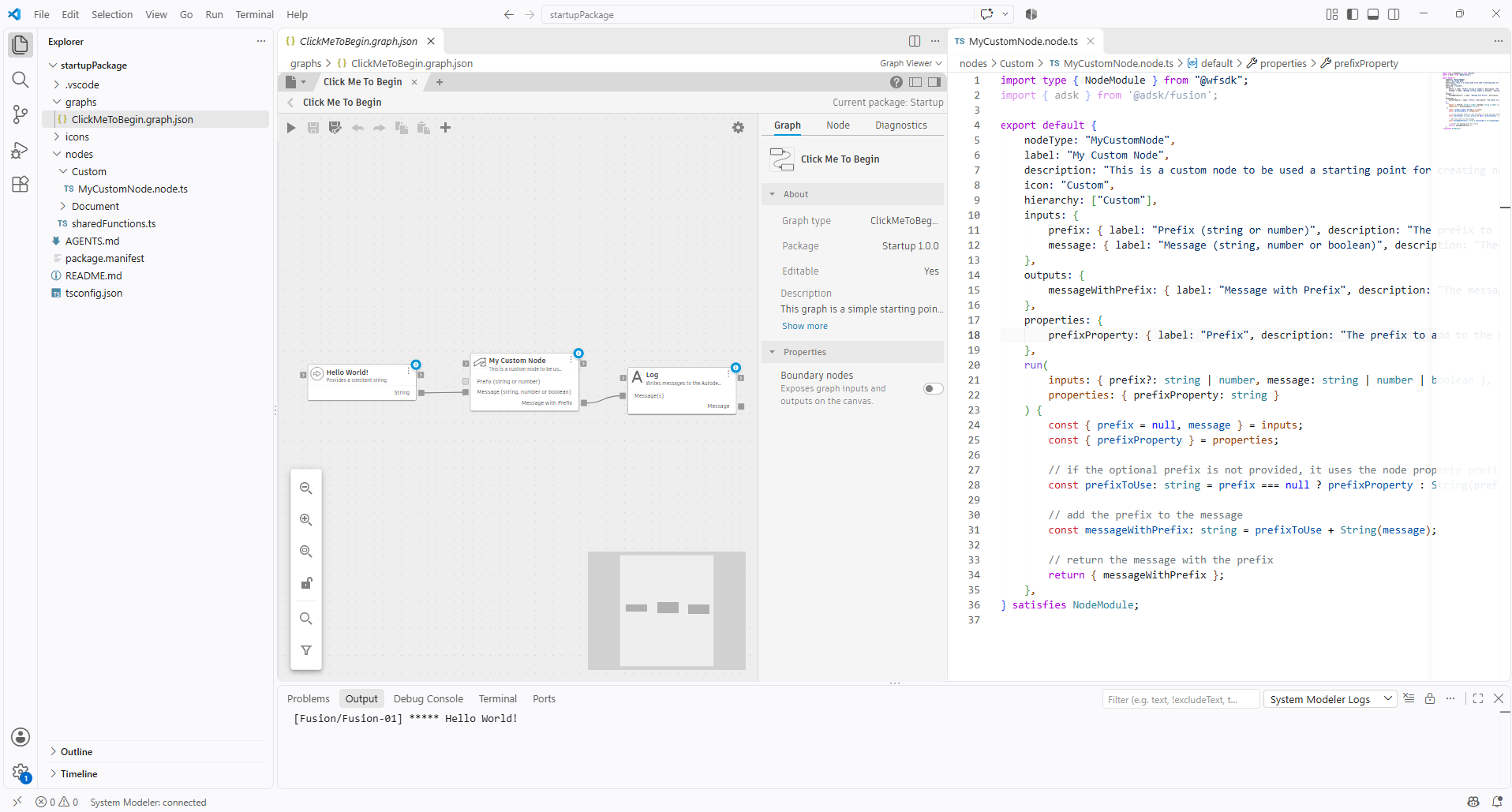Open System Modeler Logs dropdown
This screenshot has height=812, width=1512.
coord(1330,699)
